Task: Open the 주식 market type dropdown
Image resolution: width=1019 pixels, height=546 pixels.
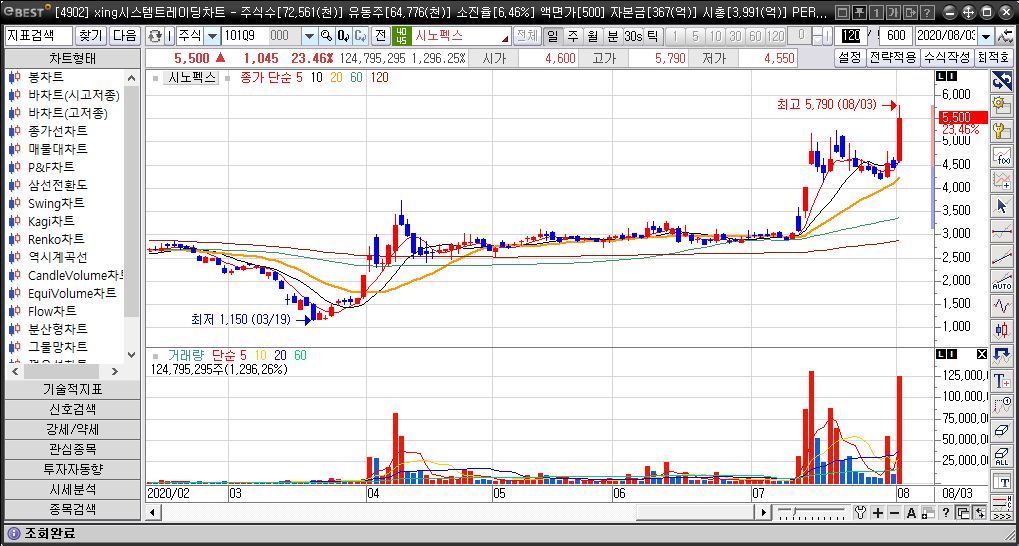Action: pyautogui.click(x=212, y=36)
